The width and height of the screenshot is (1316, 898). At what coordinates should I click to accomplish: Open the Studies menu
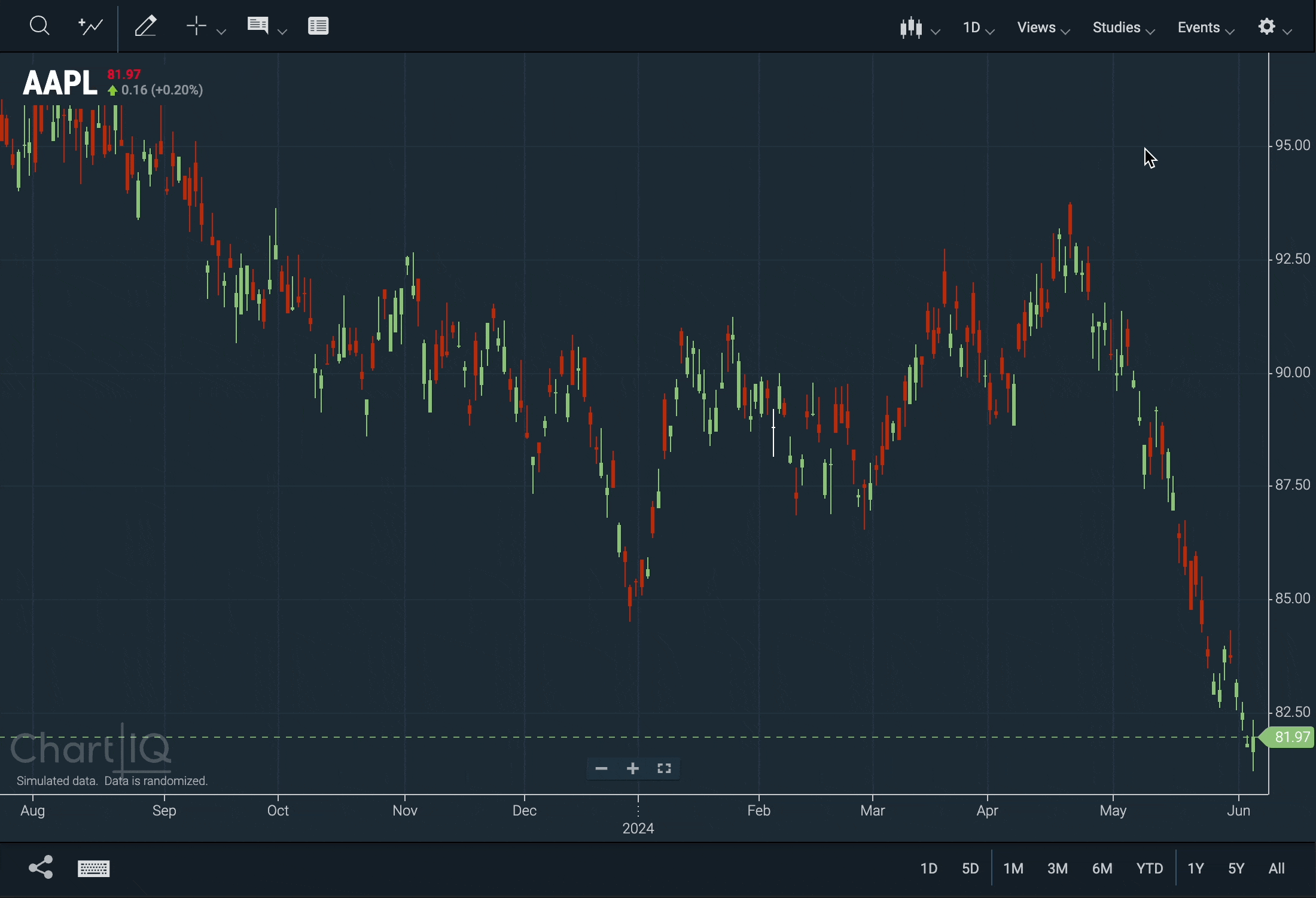click(1124, 28)
